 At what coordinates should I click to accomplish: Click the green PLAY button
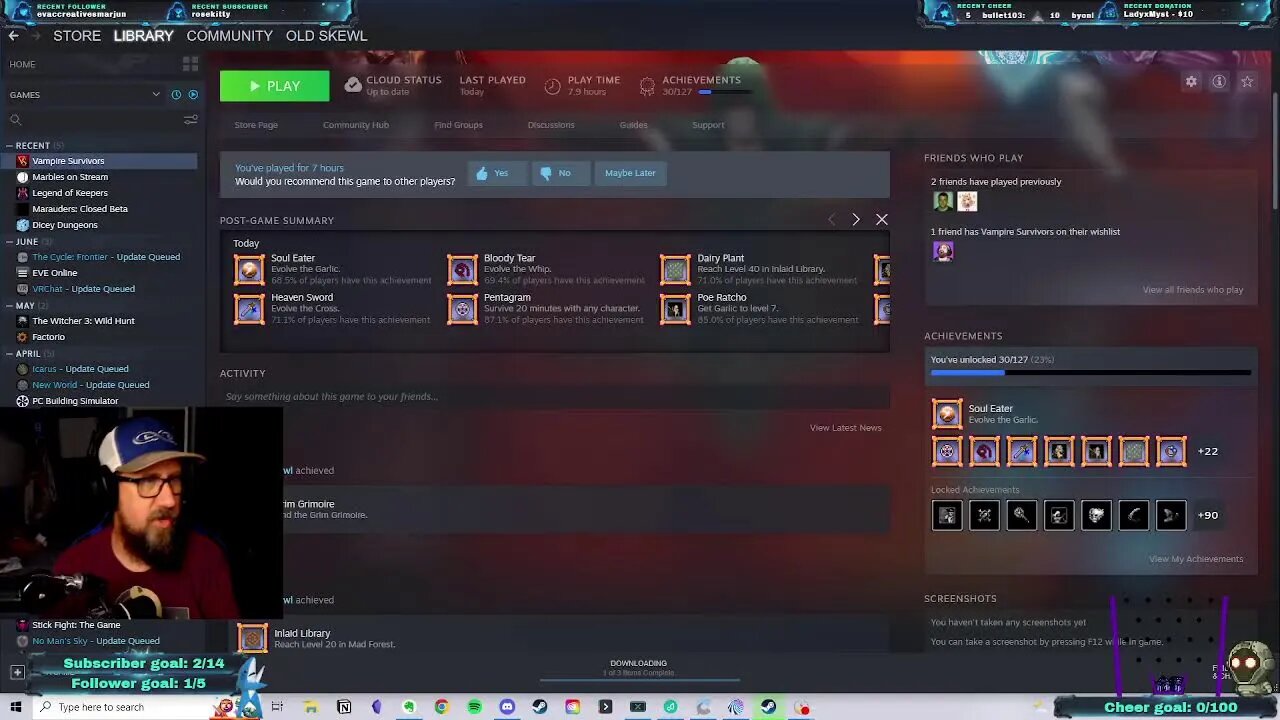tap(274, 86)
